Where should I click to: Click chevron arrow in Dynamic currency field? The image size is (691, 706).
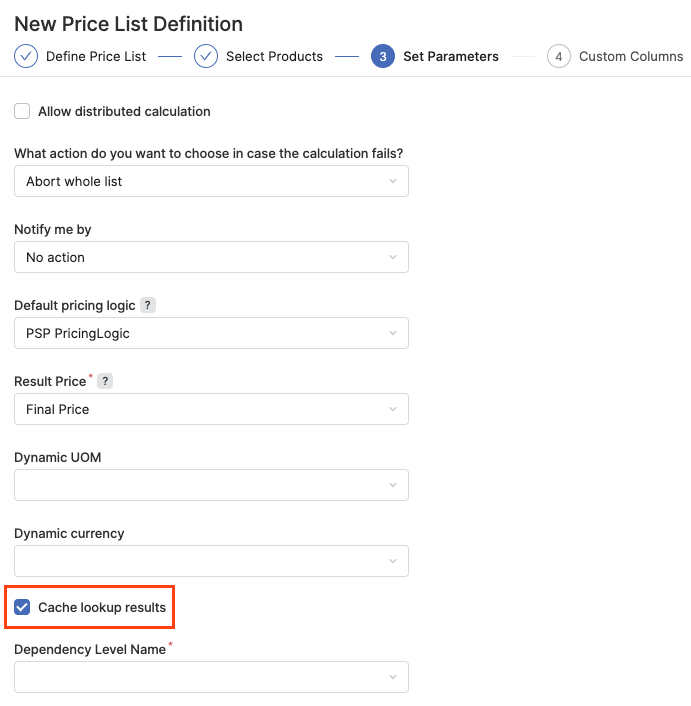click(393, 561)
